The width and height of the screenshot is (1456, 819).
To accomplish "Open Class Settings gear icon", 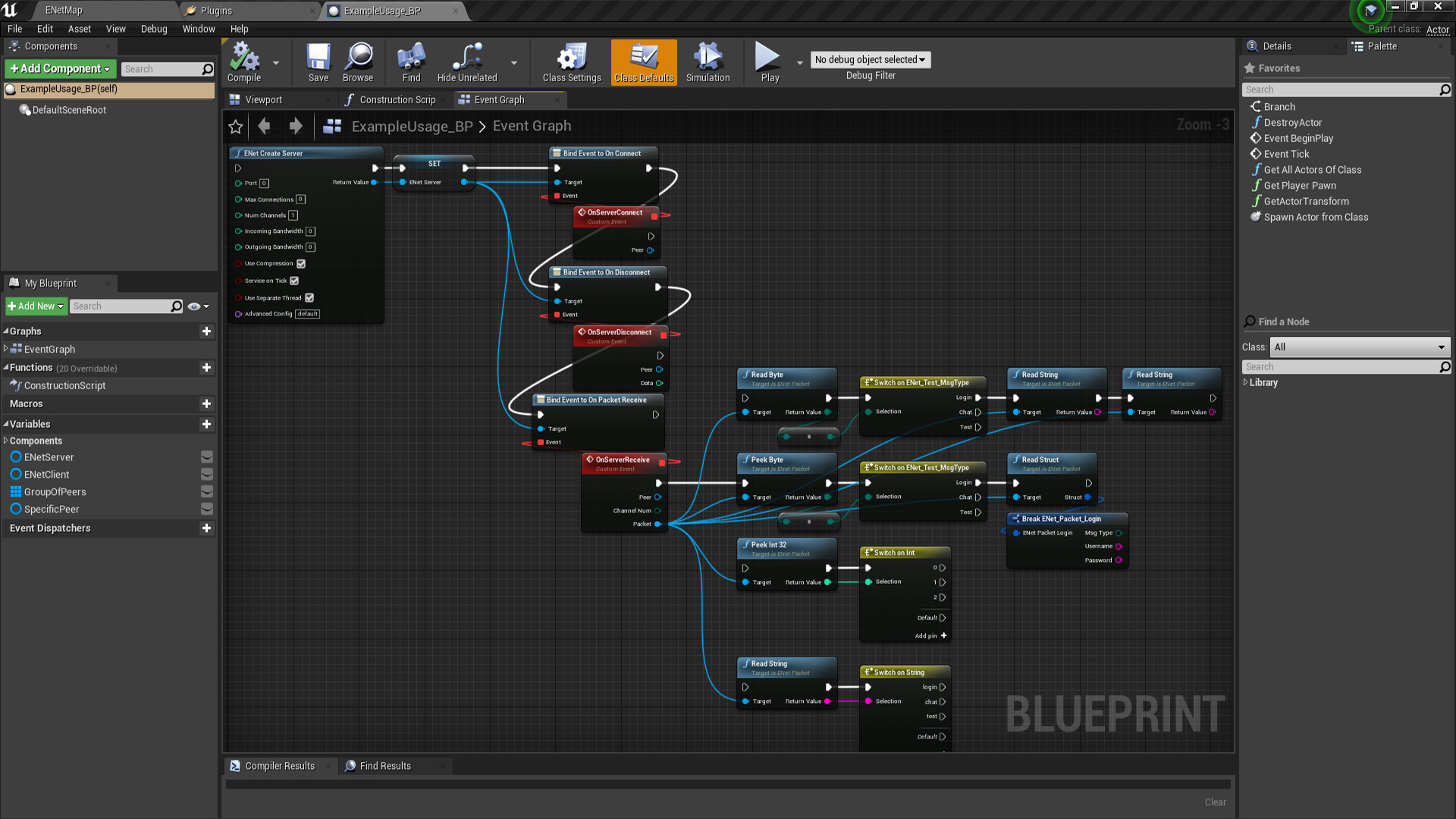I will click(x=572, y=62).
